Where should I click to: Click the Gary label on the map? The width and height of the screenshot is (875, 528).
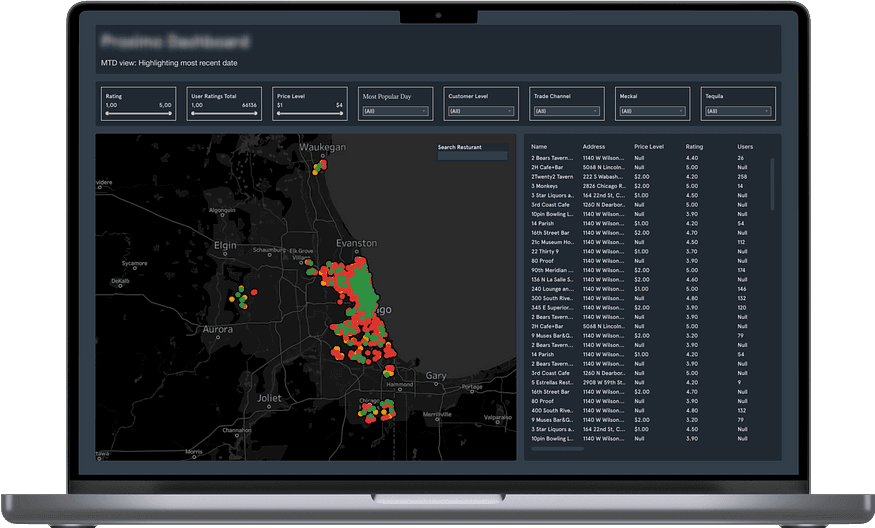436,376
